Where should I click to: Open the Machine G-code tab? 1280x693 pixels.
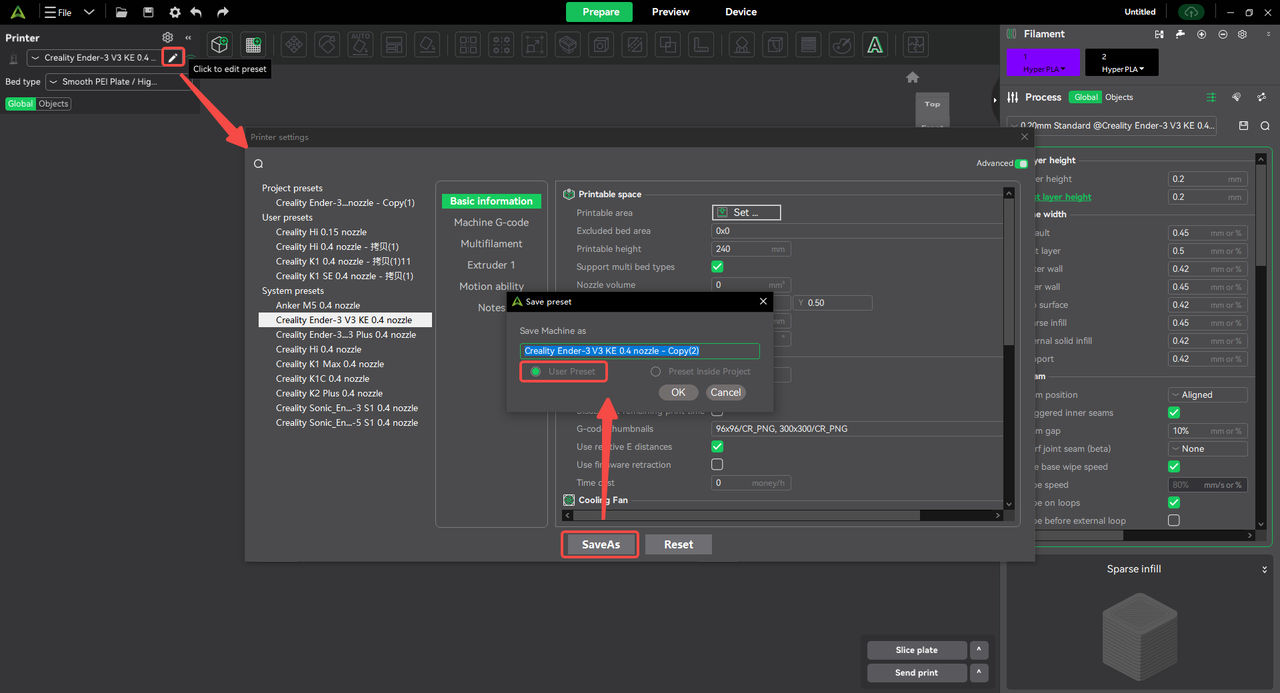pos(491,223)
